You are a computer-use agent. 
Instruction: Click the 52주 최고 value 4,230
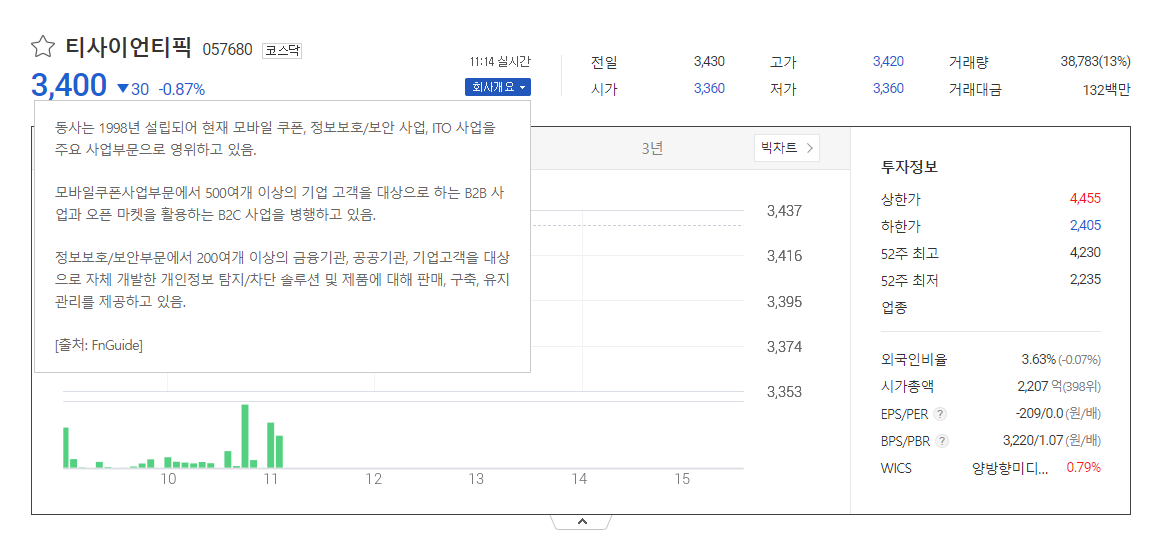coord(1085,253)
